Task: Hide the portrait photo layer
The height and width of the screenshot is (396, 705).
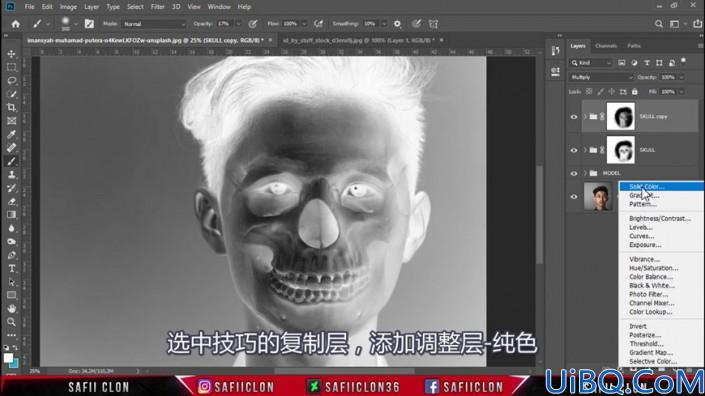Action: pos(574,196)
